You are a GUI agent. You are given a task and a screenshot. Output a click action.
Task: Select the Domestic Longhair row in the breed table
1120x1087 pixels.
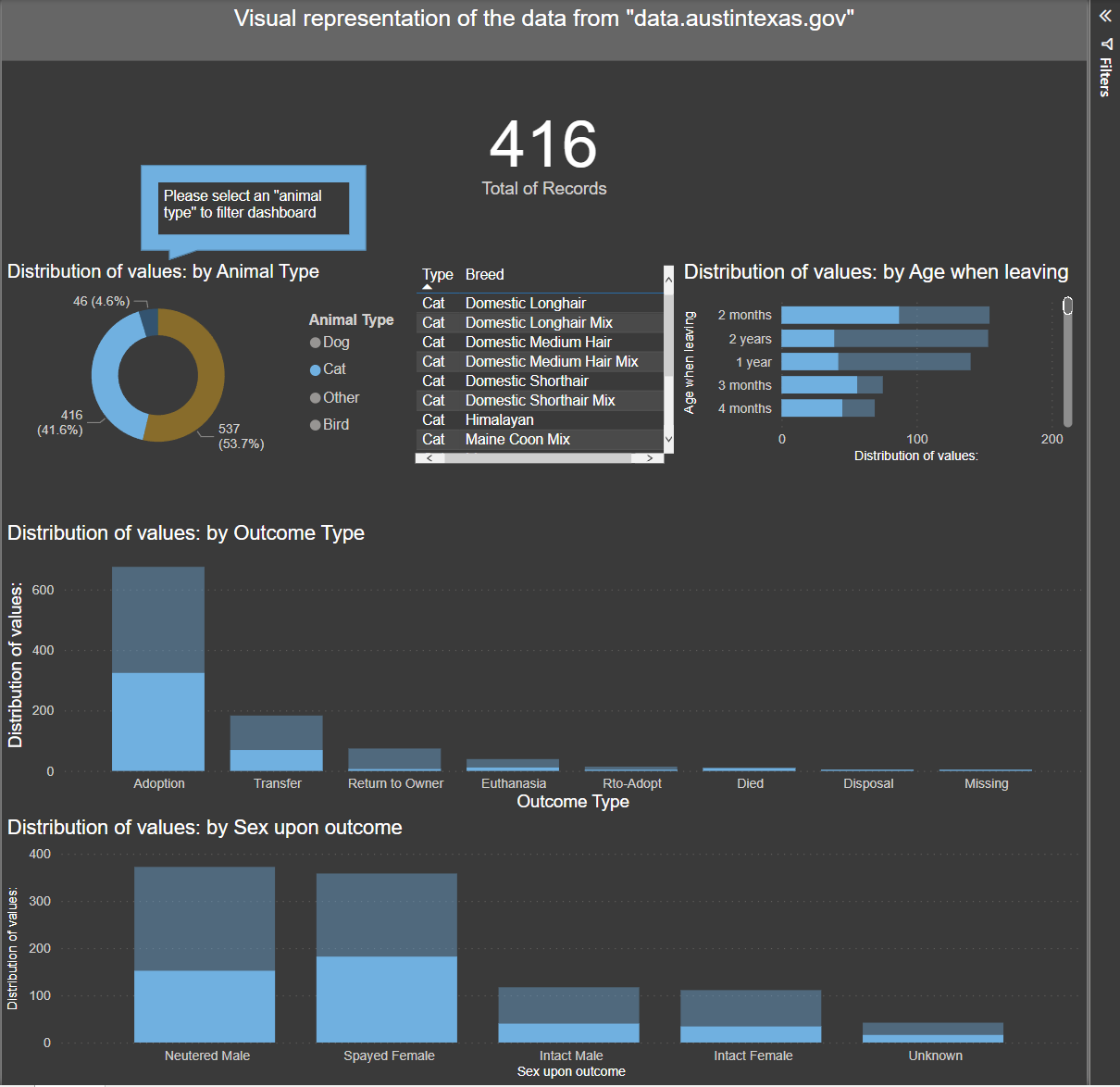(525, 303)
